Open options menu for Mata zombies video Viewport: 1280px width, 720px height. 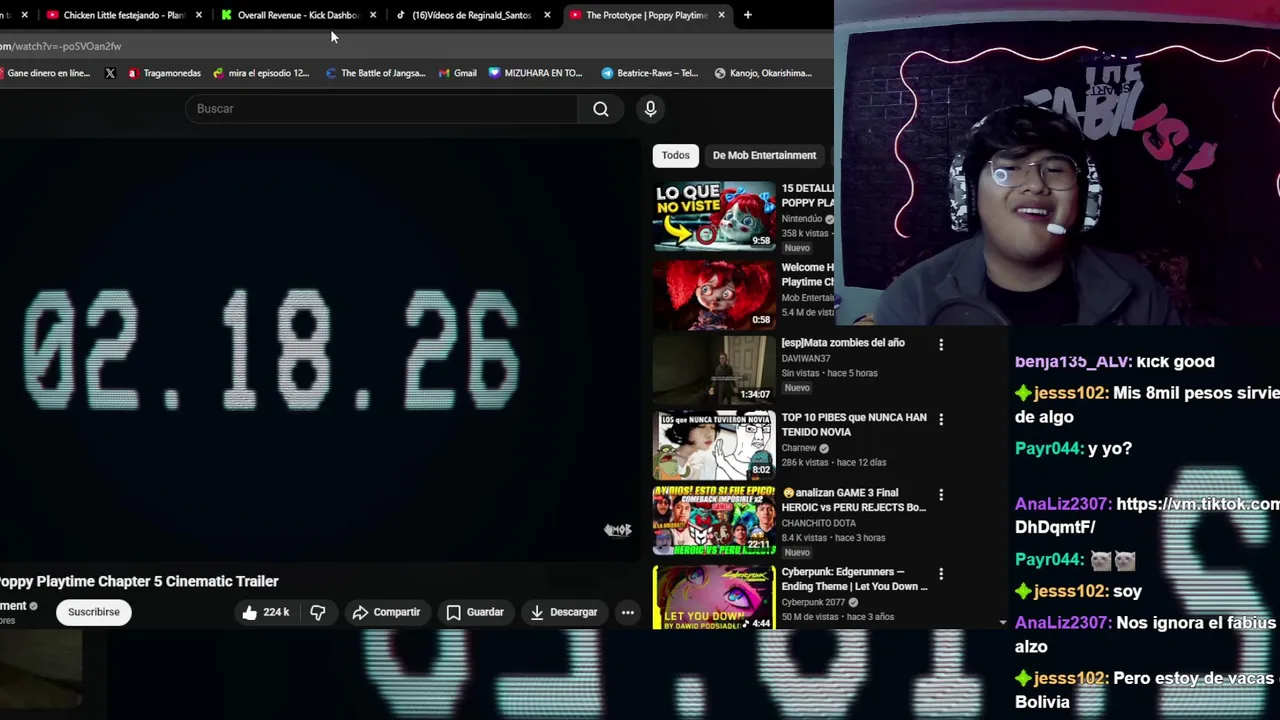tap(941, 344)
